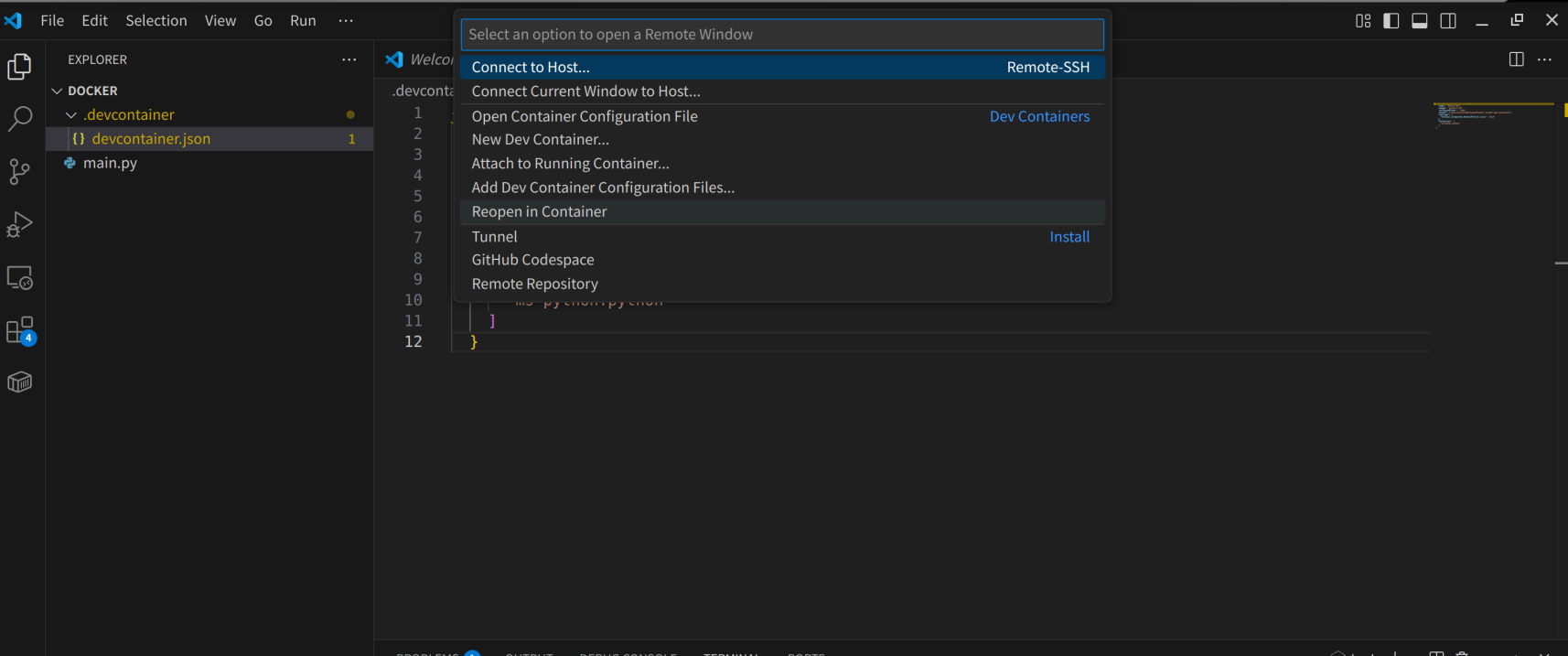Image resolution: width=1568 pixels, height=656 pixels.
Task: Open the Edit menu
Action: pos(95,20)
